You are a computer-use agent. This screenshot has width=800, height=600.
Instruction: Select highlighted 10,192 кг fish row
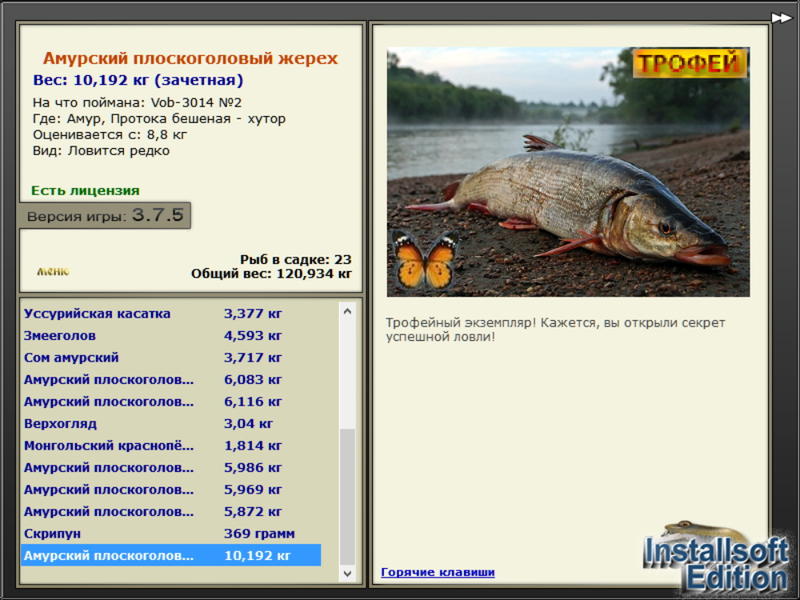point(171,555)
